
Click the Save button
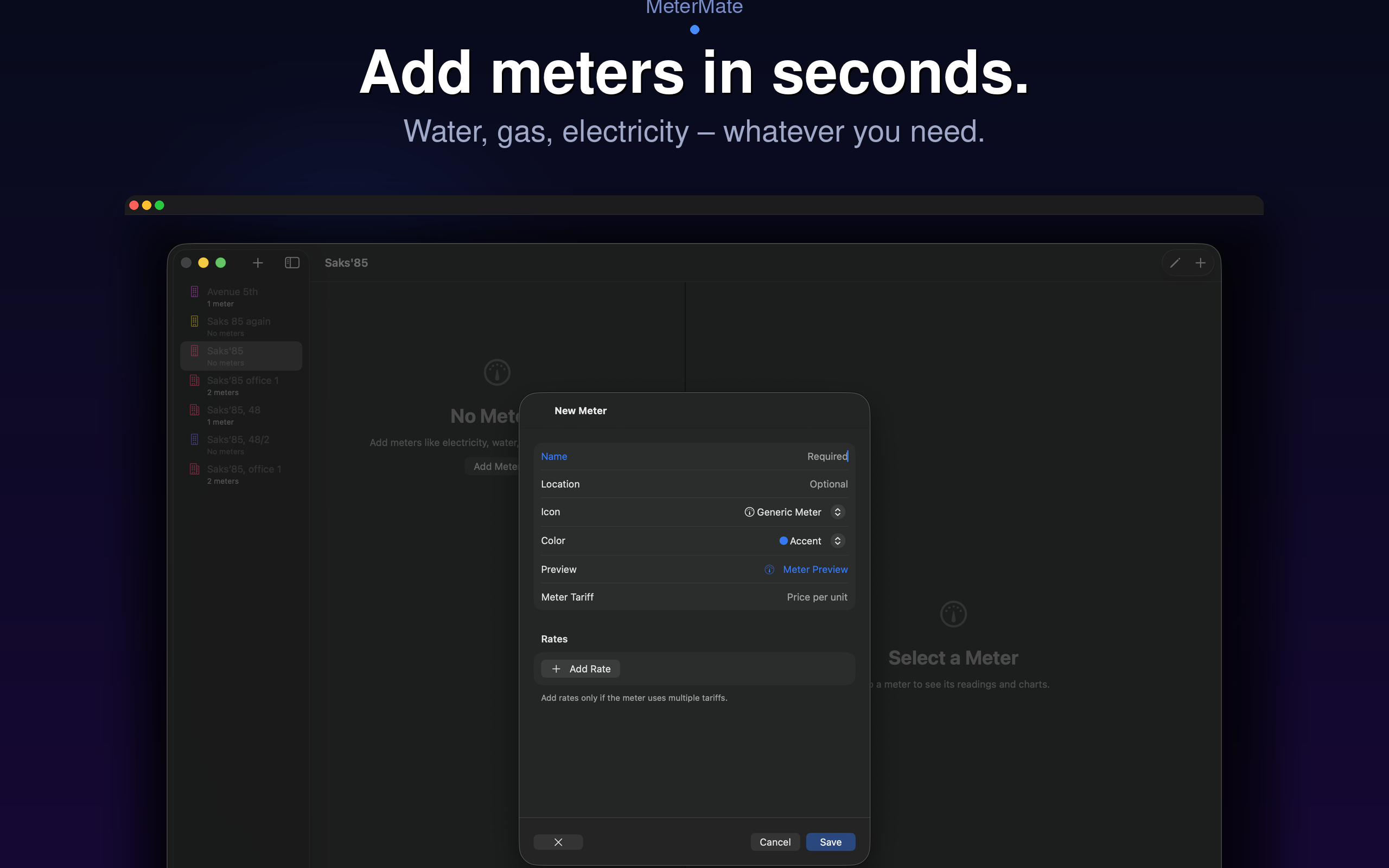[830, 841]
